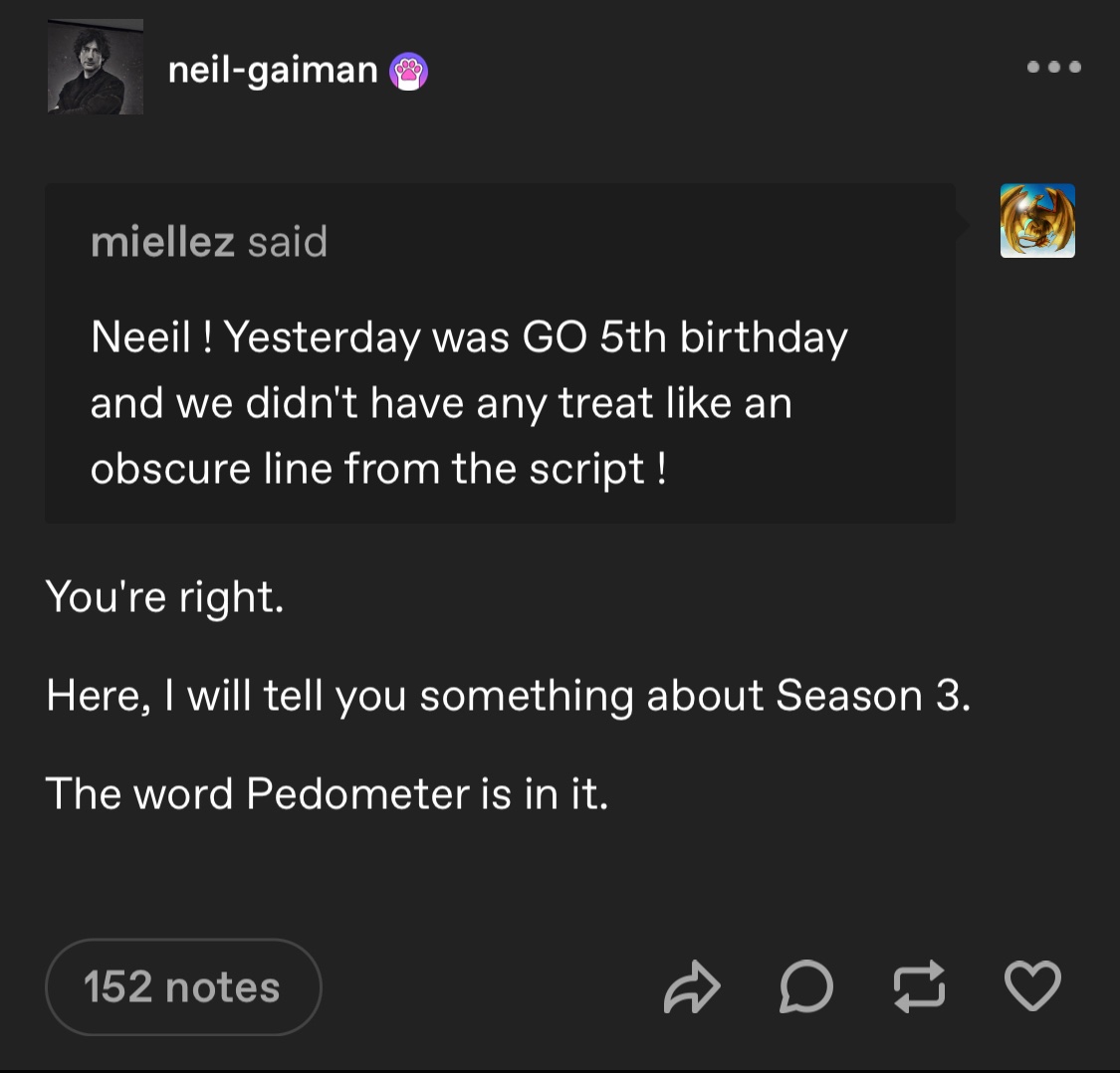Click the sentence mentioning Season 3
Image resolution: width=1120 pixels, height=1073 pixels.
[x=508, y=695]
